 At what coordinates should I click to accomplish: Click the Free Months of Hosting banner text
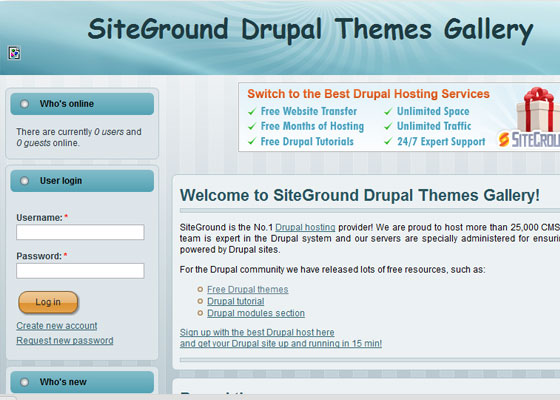[x=312, y=126]
